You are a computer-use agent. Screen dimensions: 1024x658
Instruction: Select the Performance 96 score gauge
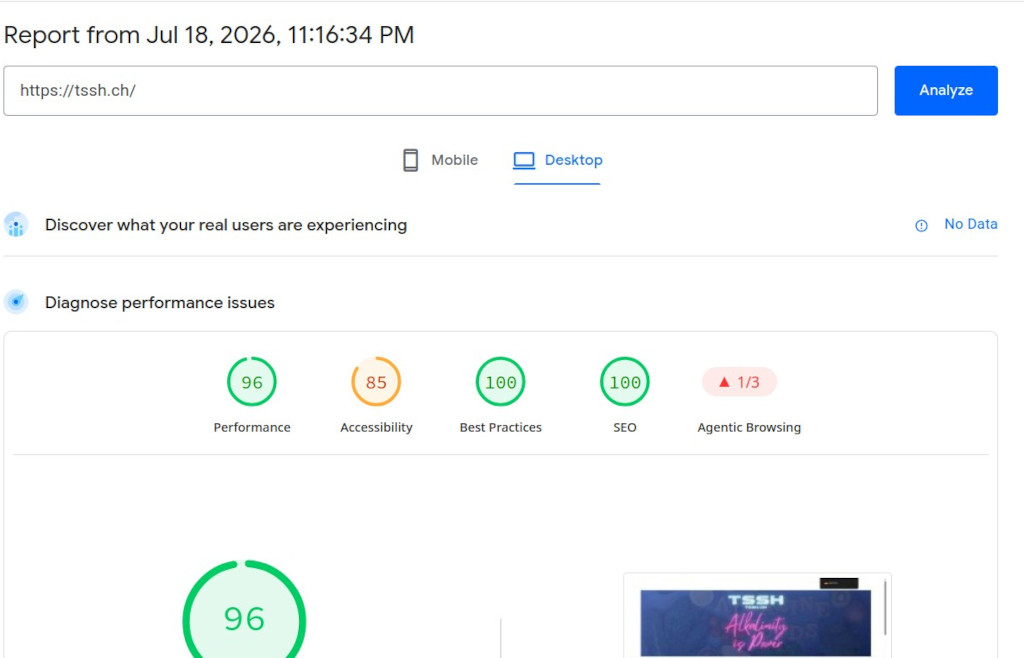coord(251,382)
